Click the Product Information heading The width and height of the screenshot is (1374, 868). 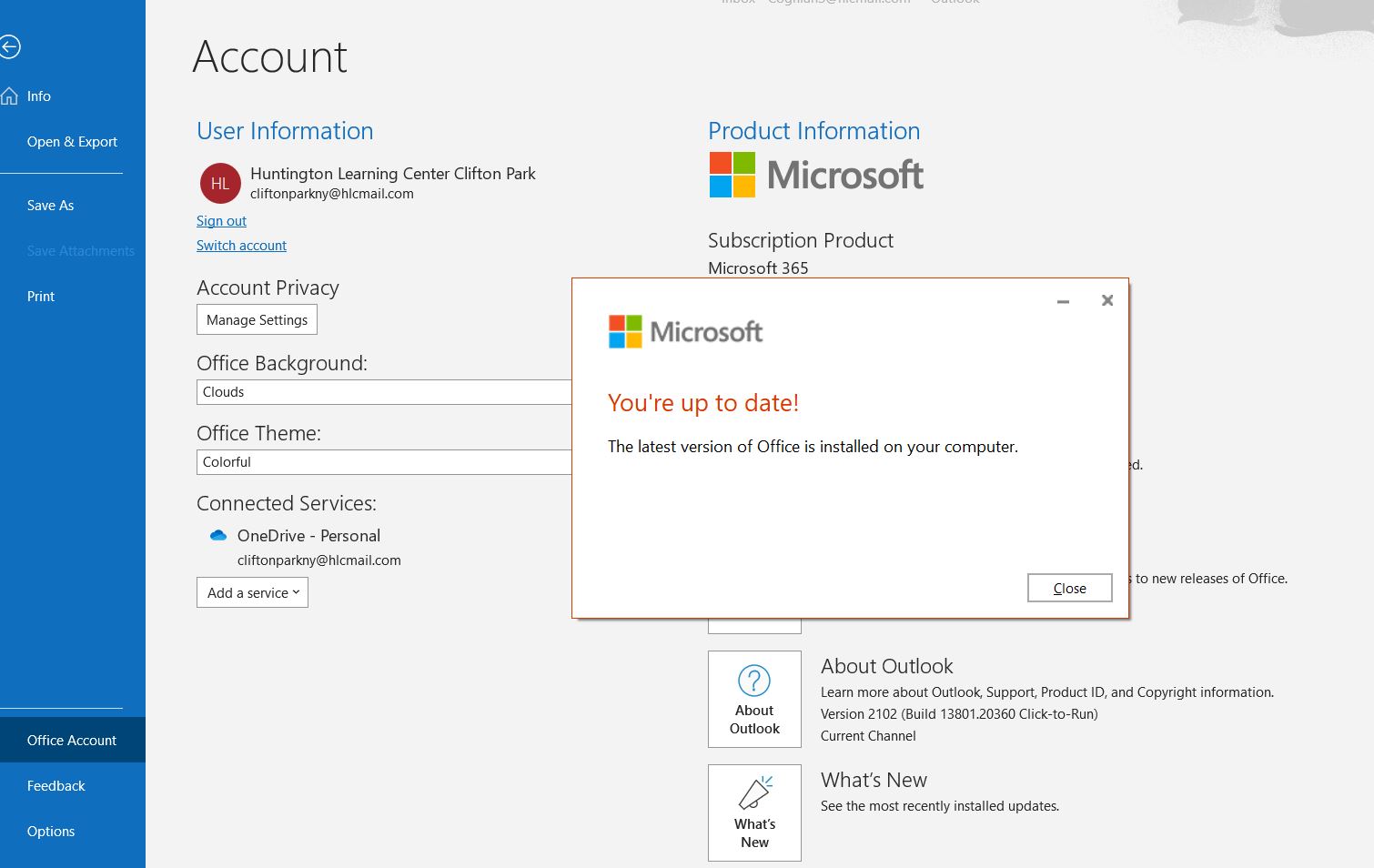813,131
